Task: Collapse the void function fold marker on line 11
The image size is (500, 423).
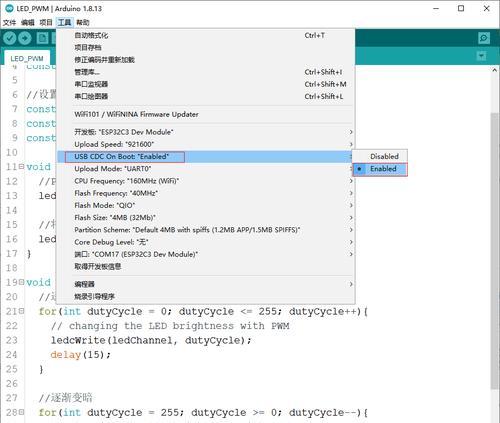Action: (x=21, y=166)
